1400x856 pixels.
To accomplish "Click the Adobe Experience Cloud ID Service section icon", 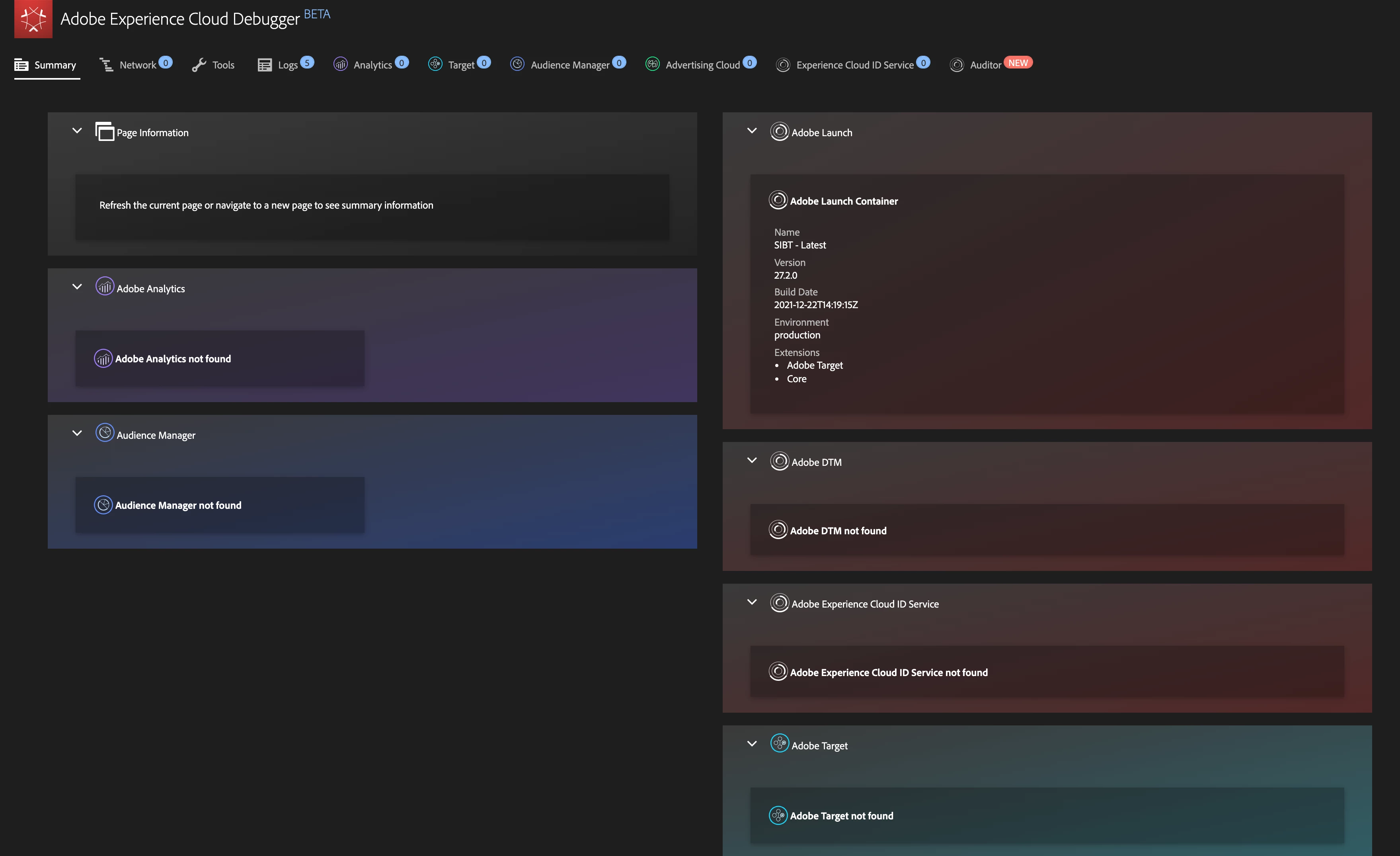I will click(x=779, y=602).
